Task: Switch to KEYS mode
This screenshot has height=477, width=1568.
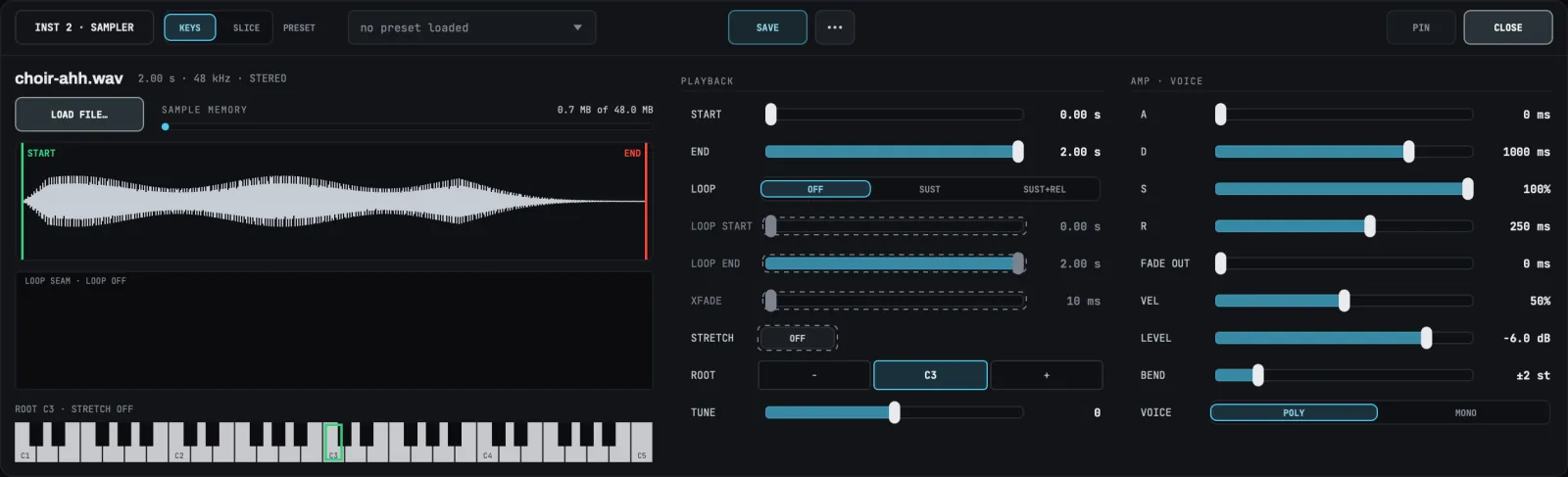Action: click(190, 27)
